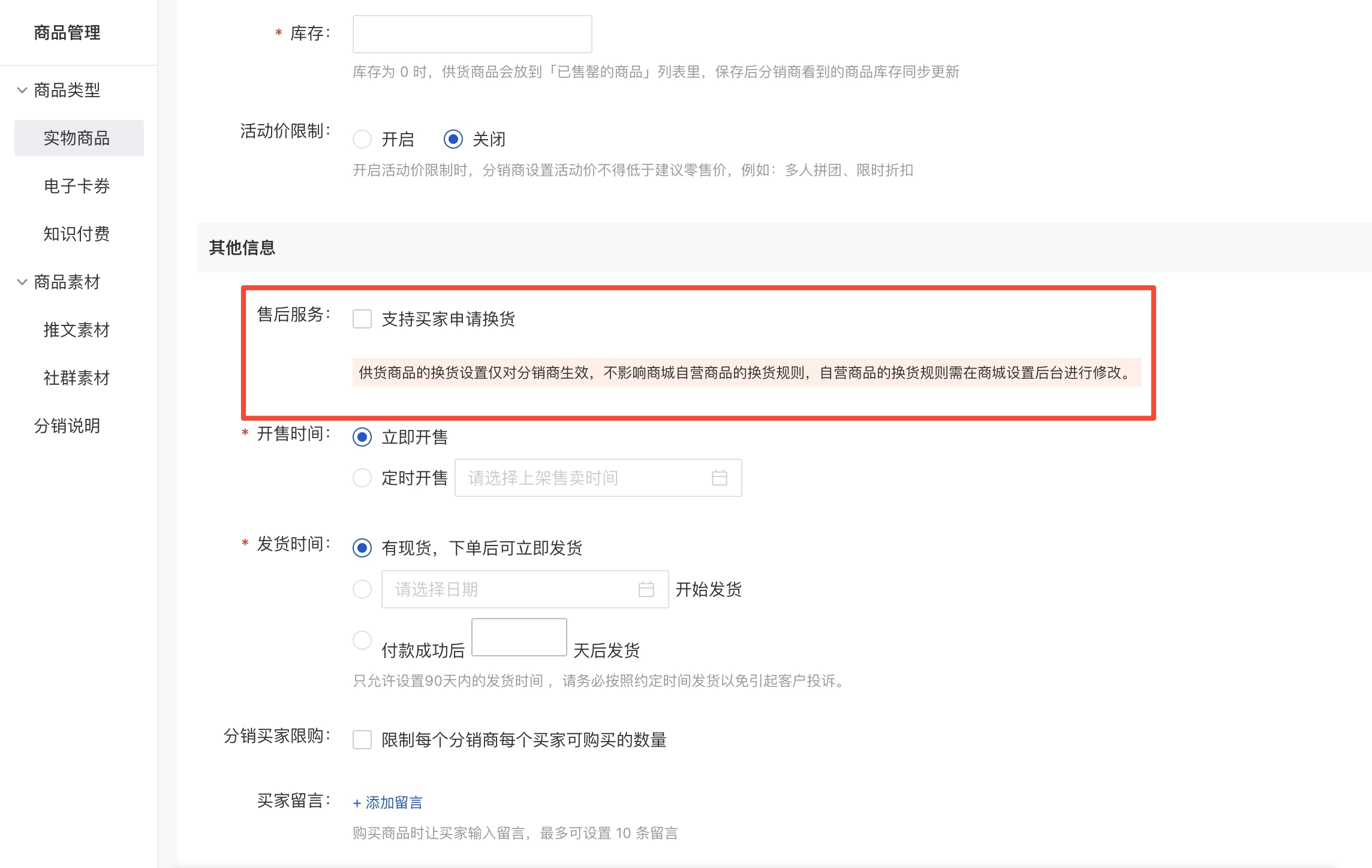Click the calendar icon in 请选择上架售卖时间 field

pyautogui.click(x=719, y=478)
